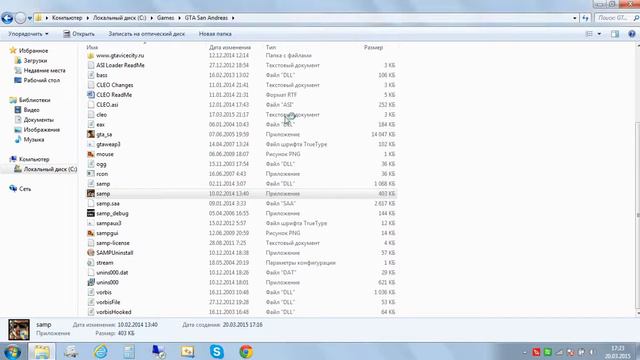This screenshot has width=640, height=360.
Task: Click the samp thumbnail in the details pane
Action: click(19, 330)
